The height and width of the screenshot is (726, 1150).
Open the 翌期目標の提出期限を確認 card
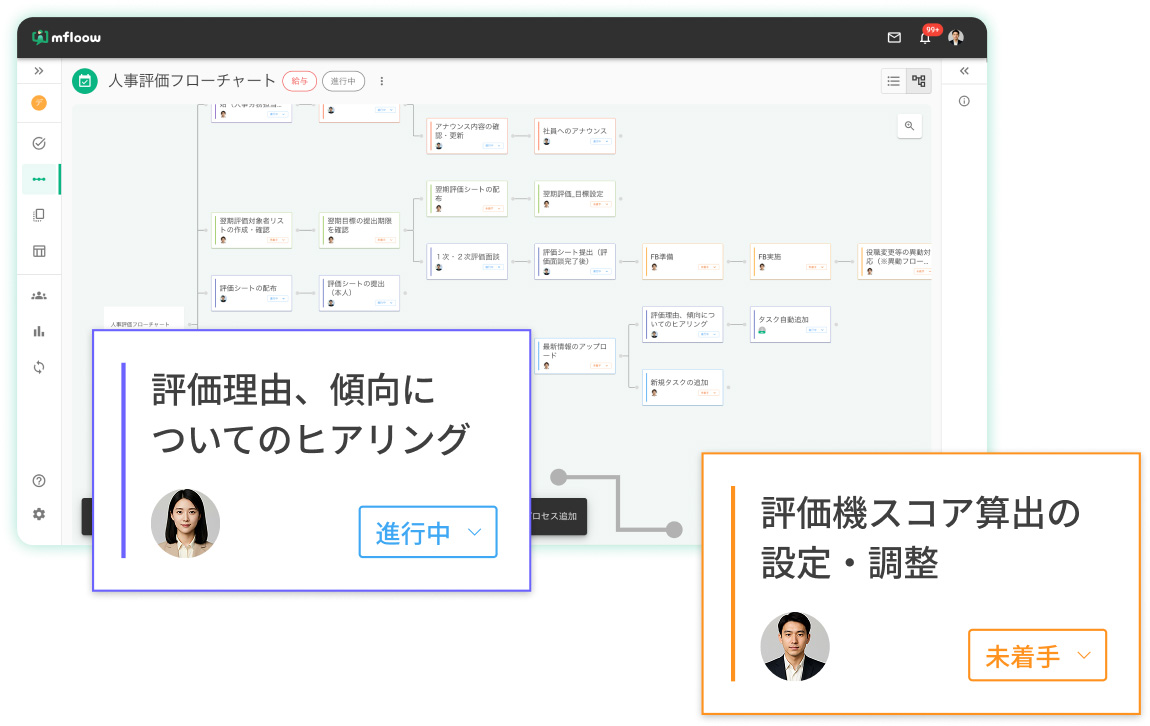(x=359, y=230)
